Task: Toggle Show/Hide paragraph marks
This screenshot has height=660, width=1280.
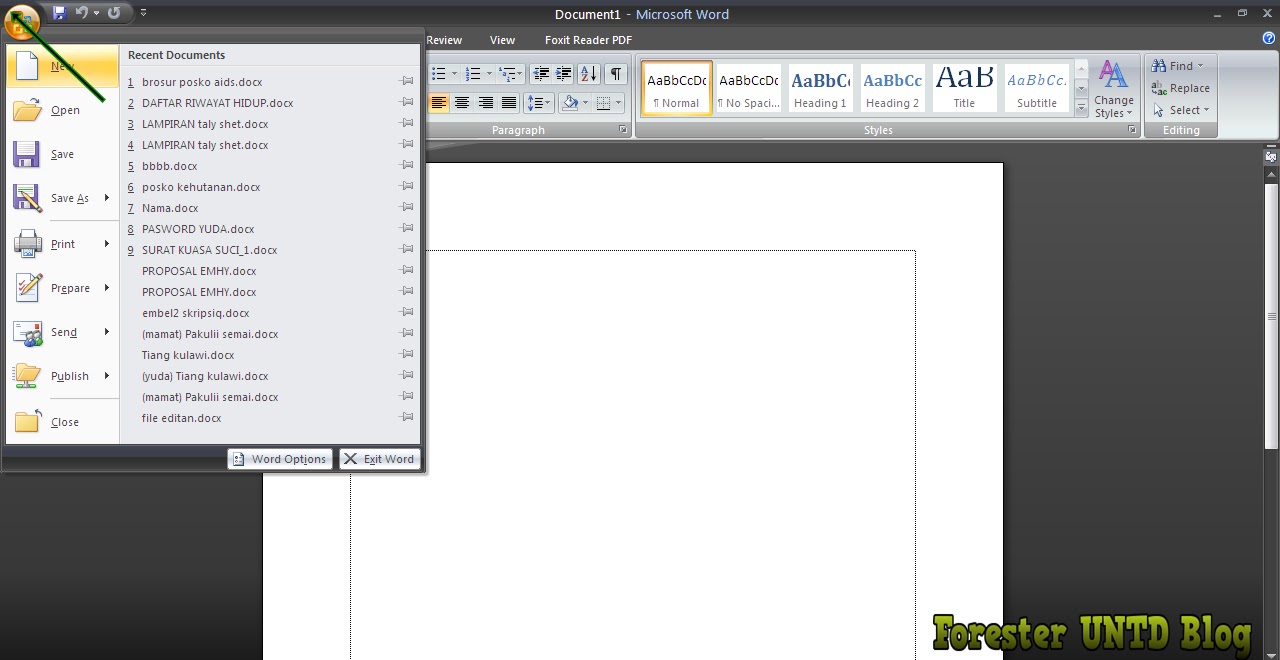Action: [616, 74]
